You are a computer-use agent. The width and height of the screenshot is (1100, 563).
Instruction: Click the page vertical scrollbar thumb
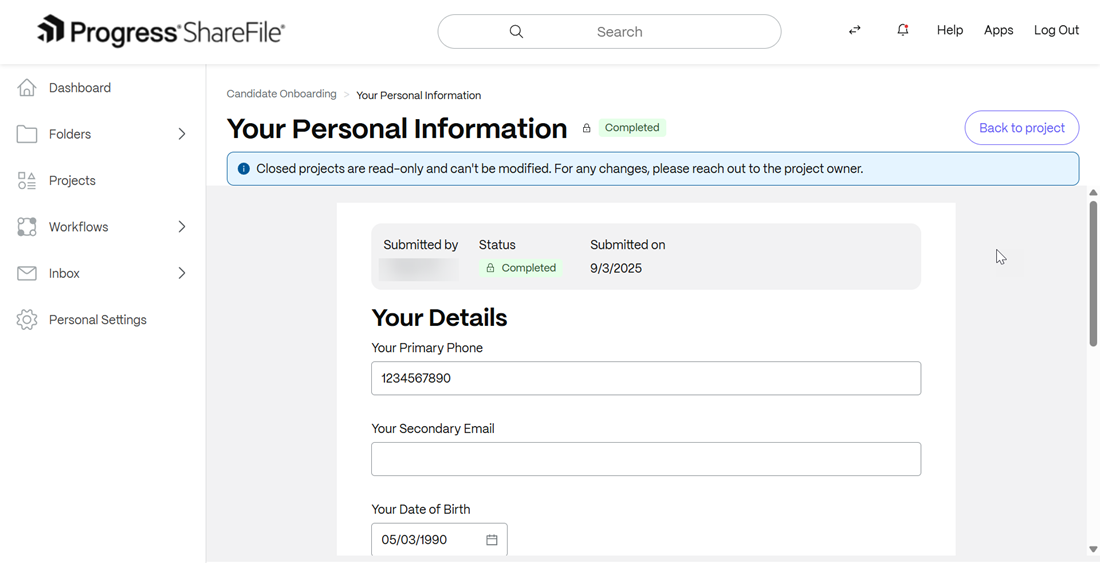coord(1093,273)
